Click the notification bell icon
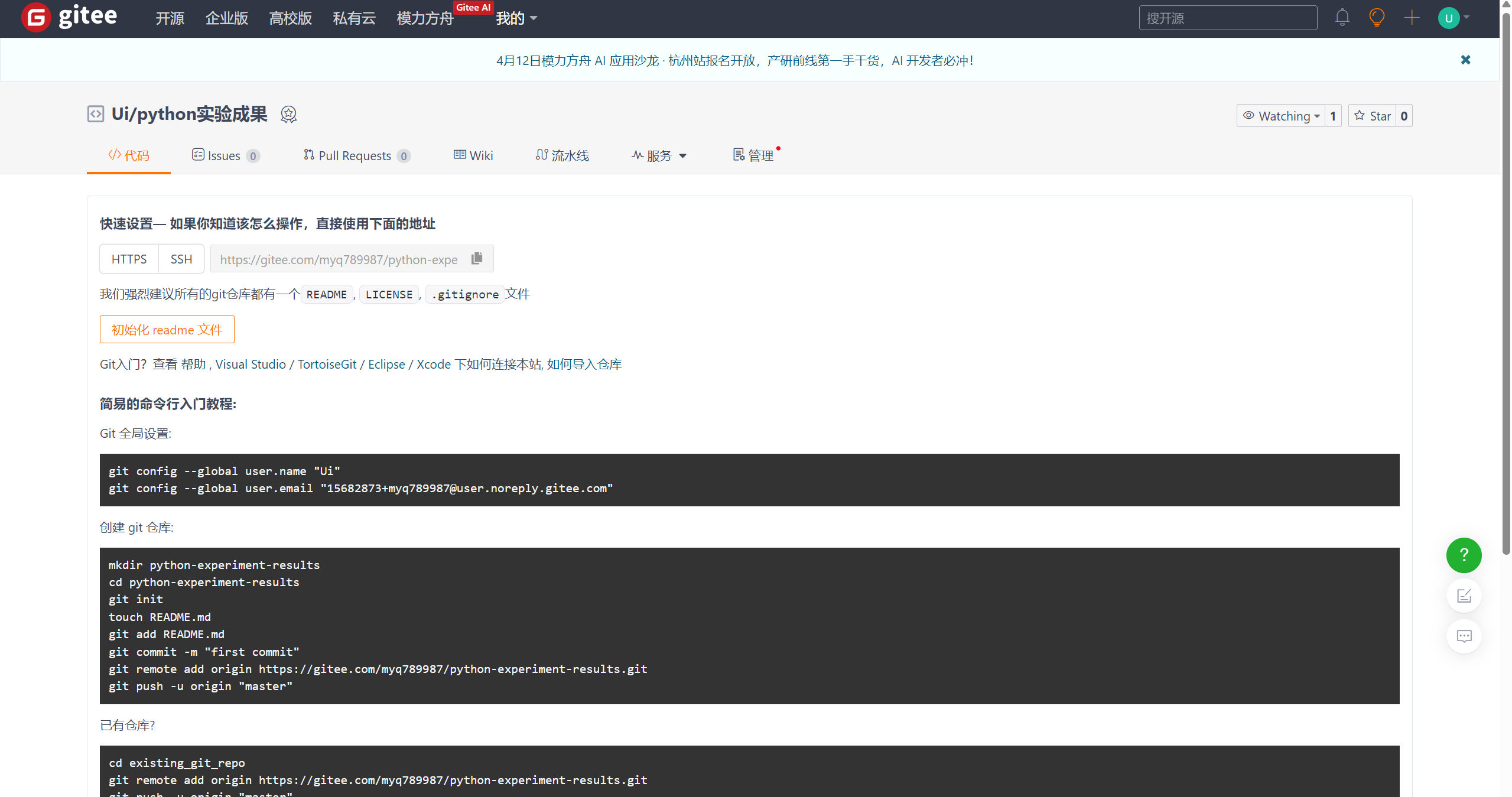Screen dimensions: 1512x797 [x=1342, y=18]
